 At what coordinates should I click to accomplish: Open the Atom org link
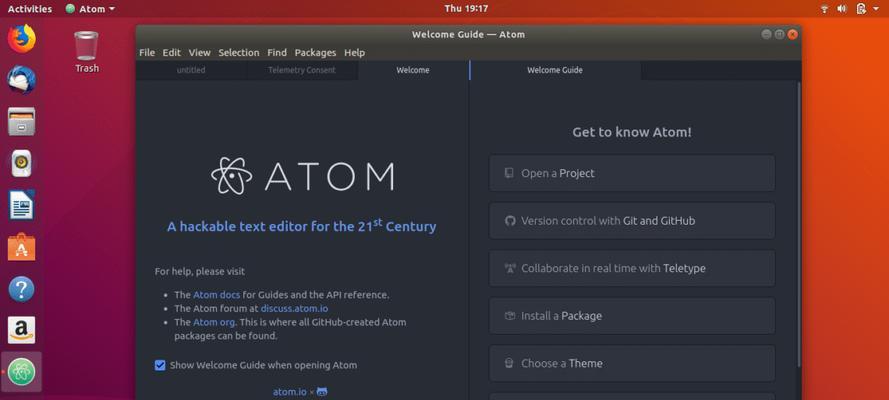[x=214, y=322]
